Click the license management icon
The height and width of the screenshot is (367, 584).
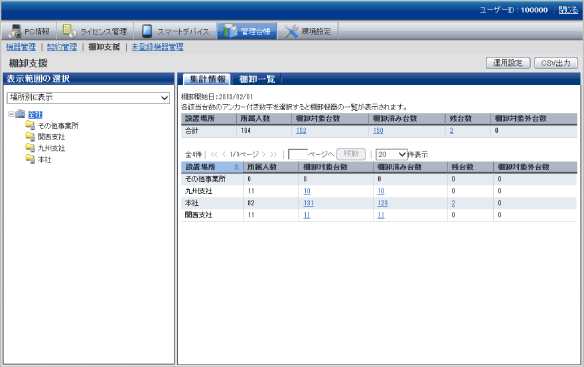pyautogui.click(x=69, y=31)
